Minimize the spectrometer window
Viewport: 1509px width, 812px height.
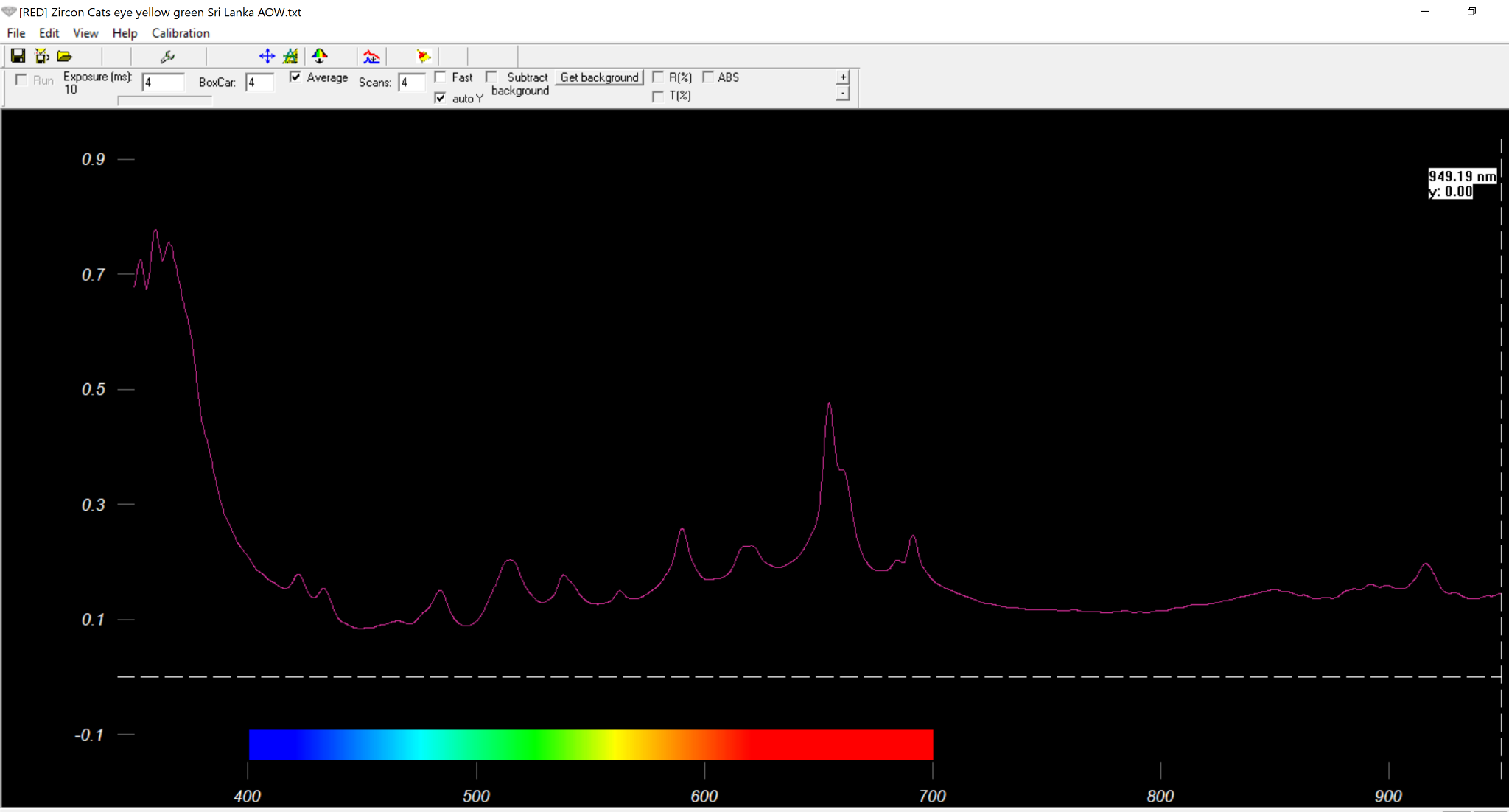[1425, 12]
